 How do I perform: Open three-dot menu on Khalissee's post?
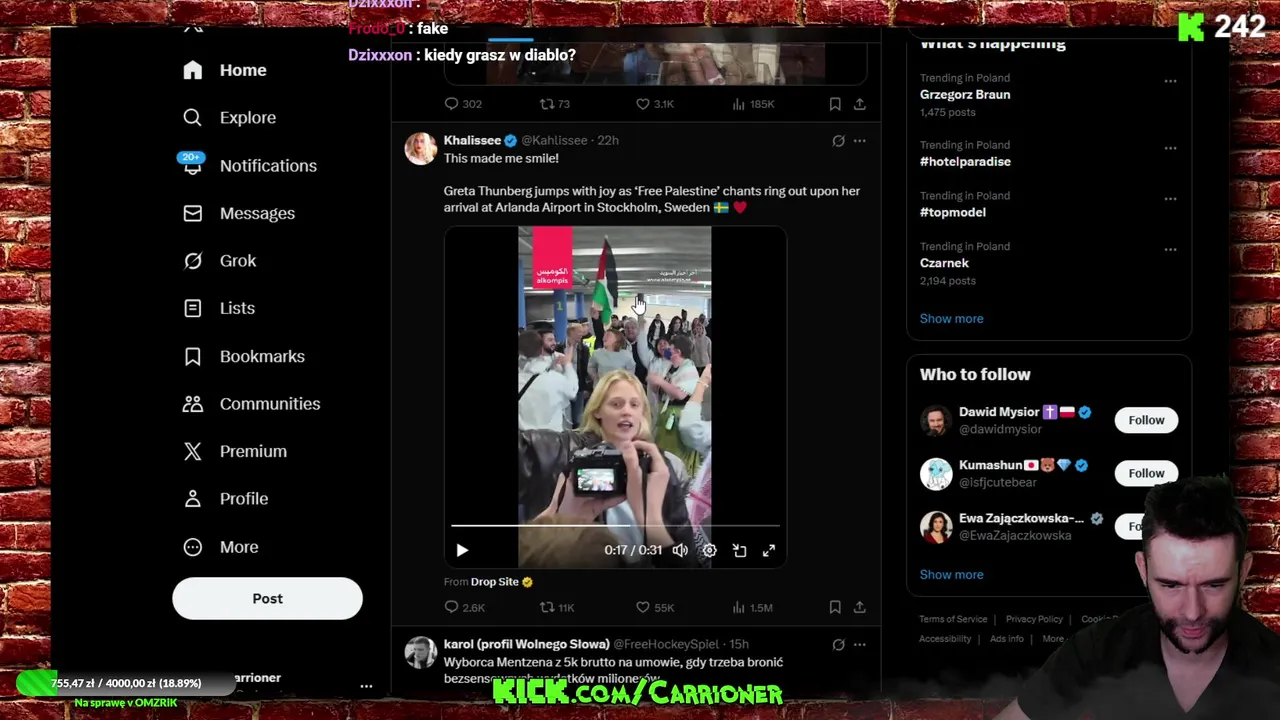(859, 141)
